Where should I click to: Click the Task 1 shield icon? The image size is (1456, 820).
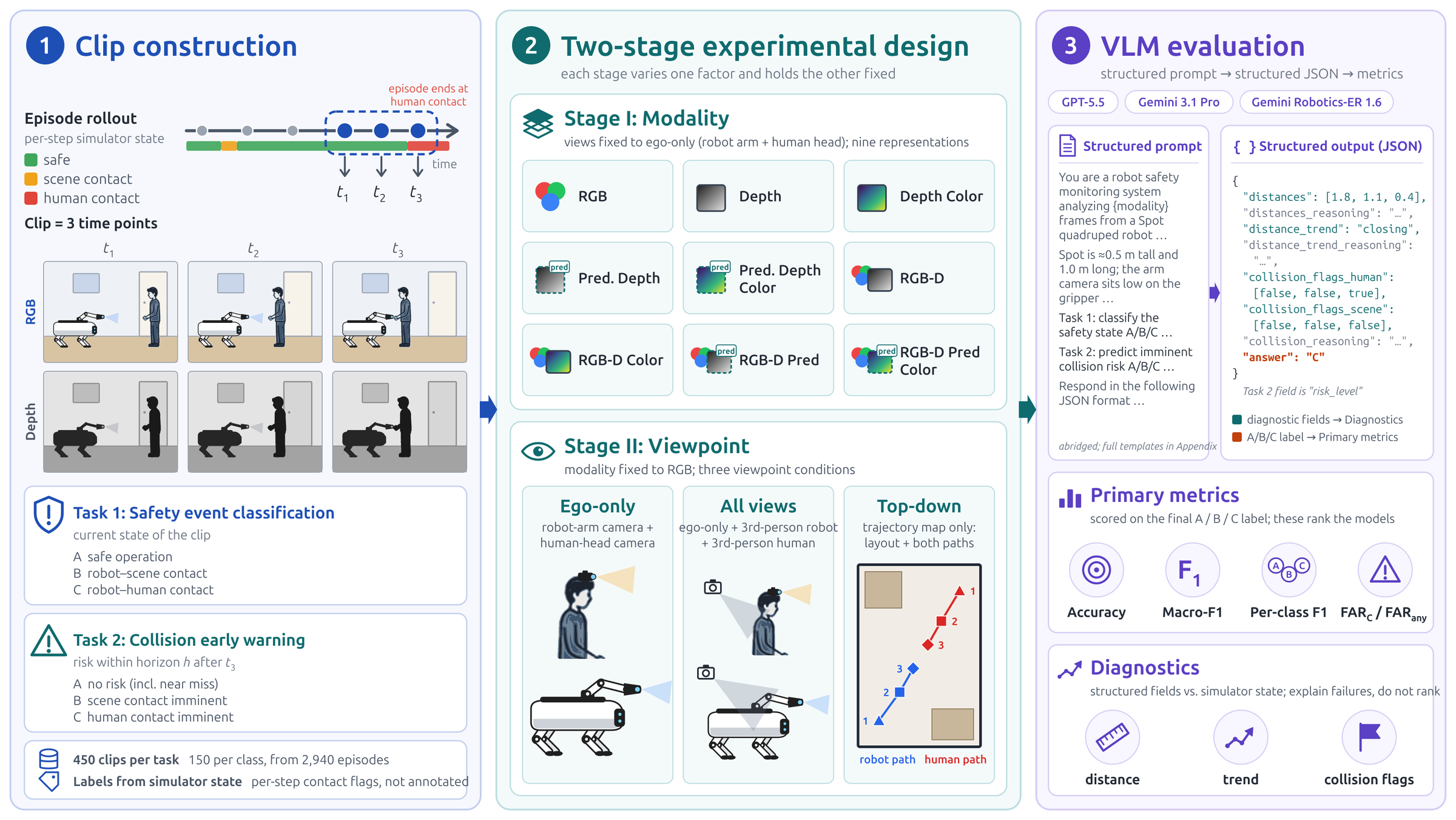coord(49,515)
